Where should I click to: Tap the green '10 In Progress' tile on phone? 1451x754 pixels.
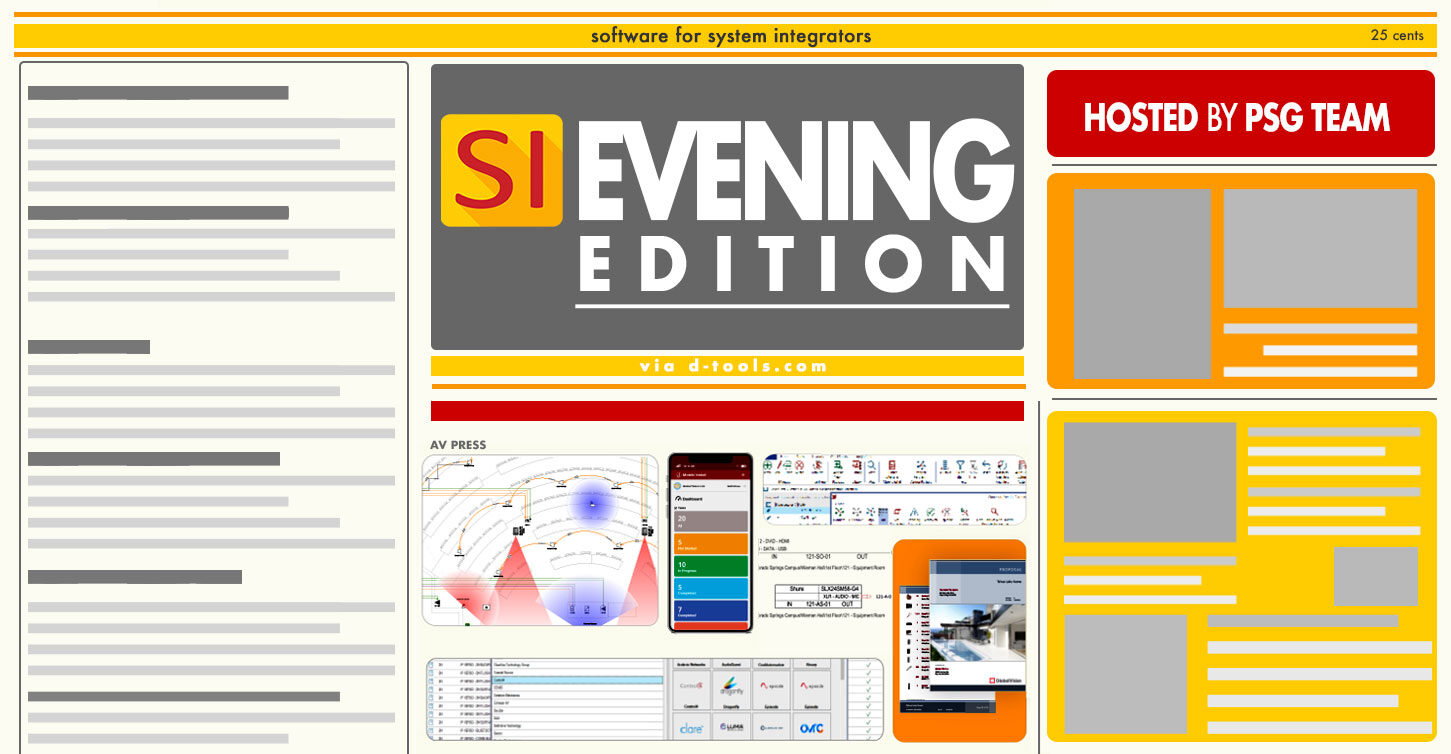[x=709, y=566]
